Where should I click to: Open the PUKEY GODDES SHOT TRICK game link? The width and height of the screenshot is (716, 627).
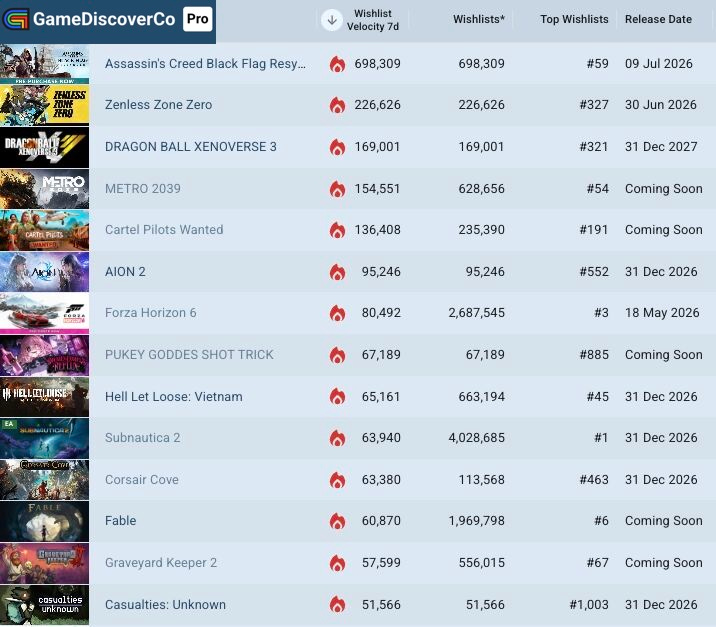[x=189, y=355]
